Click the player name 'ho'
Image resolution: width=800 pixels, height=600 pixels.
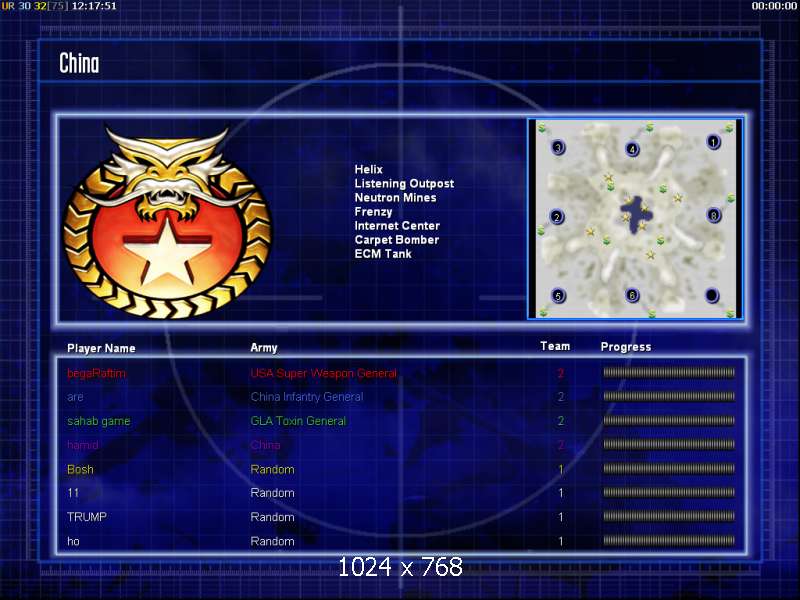73,541
